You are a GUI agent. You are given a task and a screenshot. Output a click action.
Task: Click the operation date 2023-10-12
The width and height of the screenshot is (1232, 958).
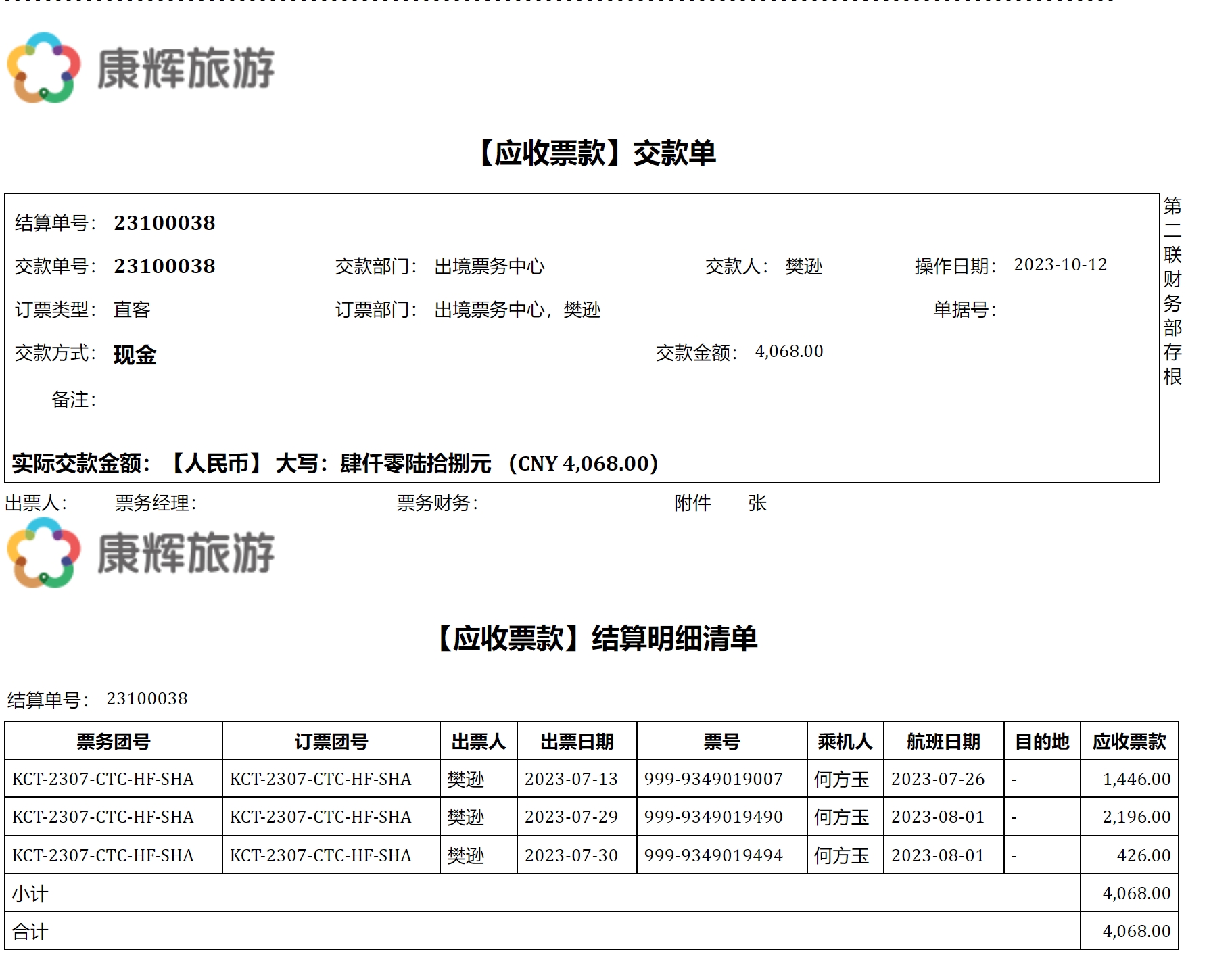click(1060, 265)
